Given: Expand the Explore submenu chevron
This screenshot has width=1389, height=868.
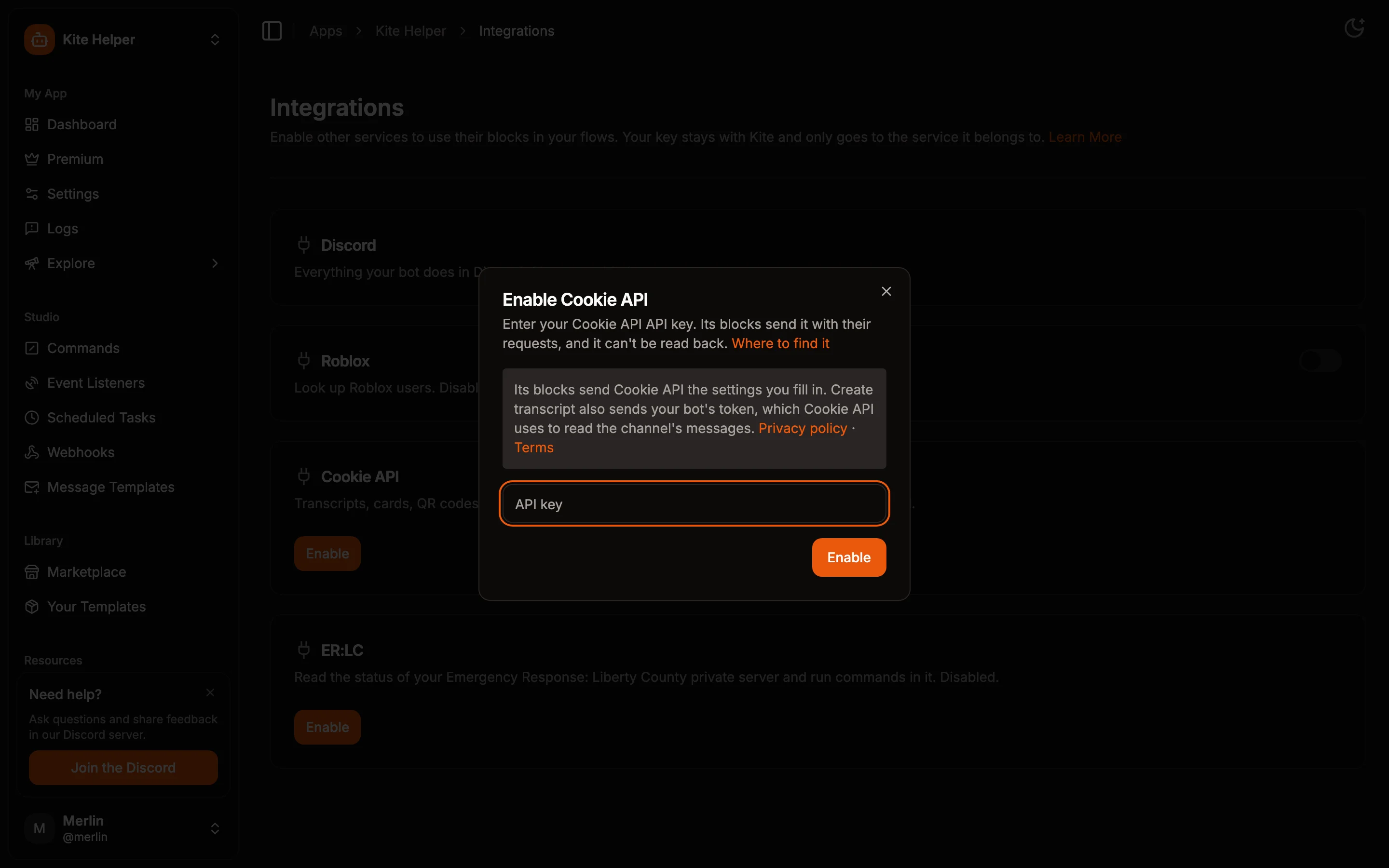Looking at the screenshot, I should pos(215,263).
